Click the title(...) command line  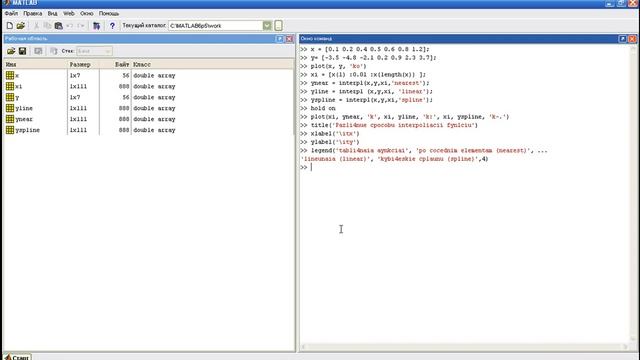pyautogui.click(x=394, y=125)
